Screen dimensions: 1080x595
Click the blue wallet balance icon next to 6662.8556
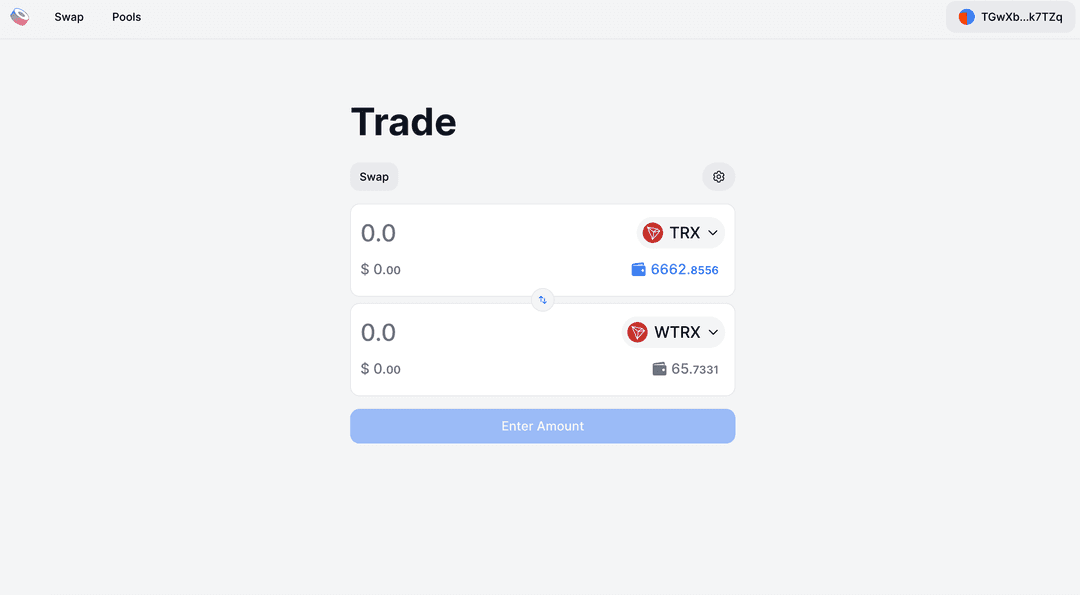pos(637,268)
